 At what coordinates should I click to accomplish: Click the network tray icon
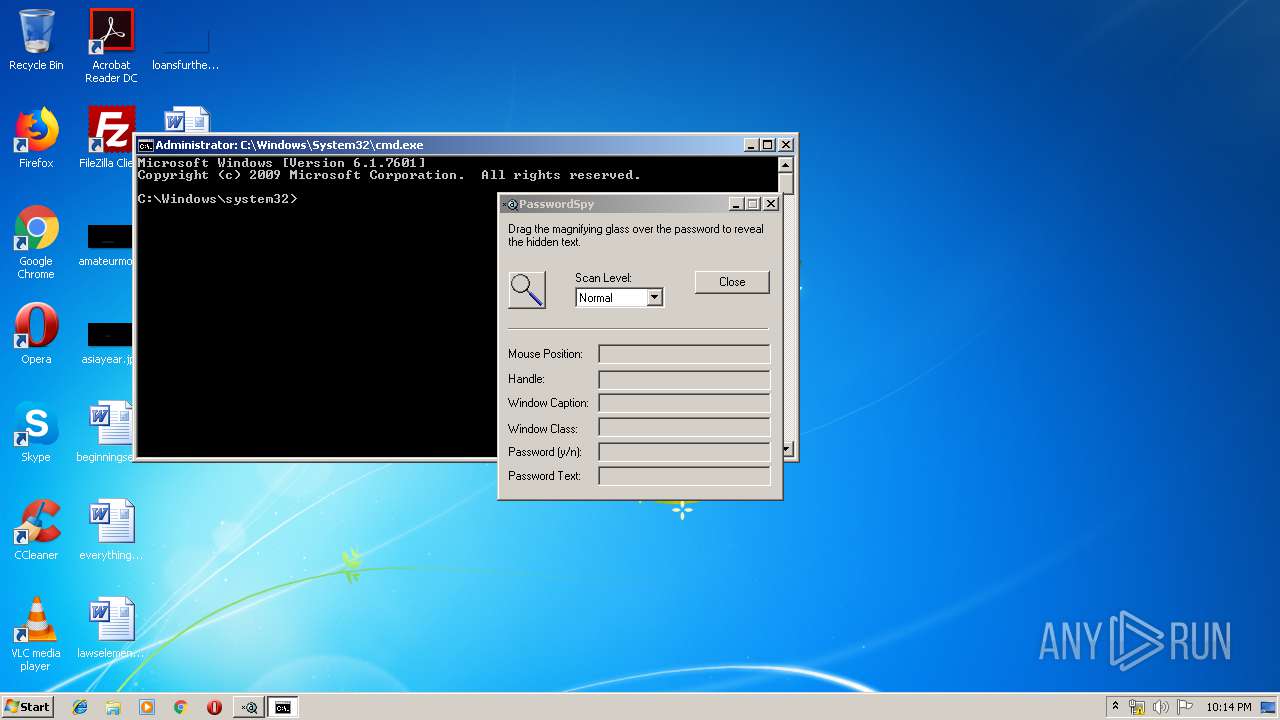point(1137,707)
